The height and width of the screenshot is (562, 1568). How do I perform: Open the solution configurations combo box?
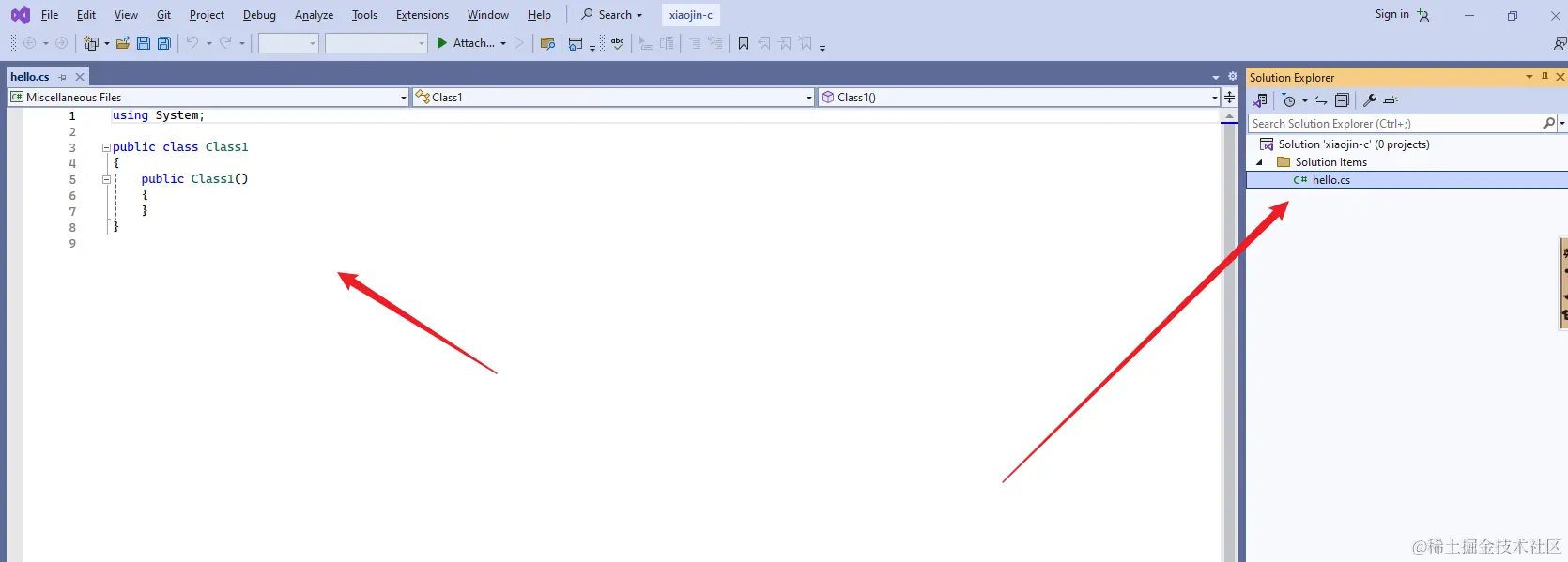click(288, 43)
